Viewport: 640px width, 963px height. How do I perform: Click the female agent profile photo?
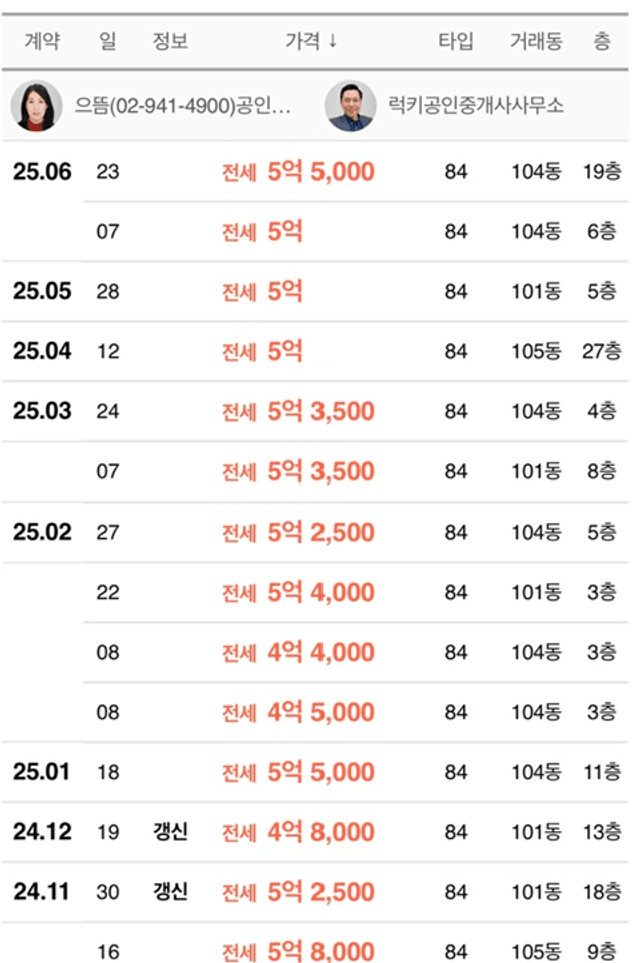pyautogui.click(x=36, y=106)
